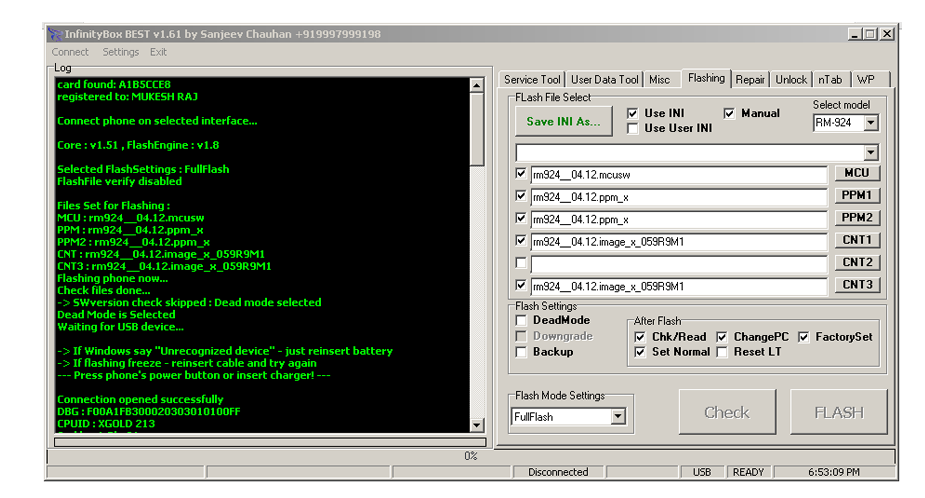
Task: Click the PPM1 rm924__04.12.ppm_x field
Action: tap(679, 197)
